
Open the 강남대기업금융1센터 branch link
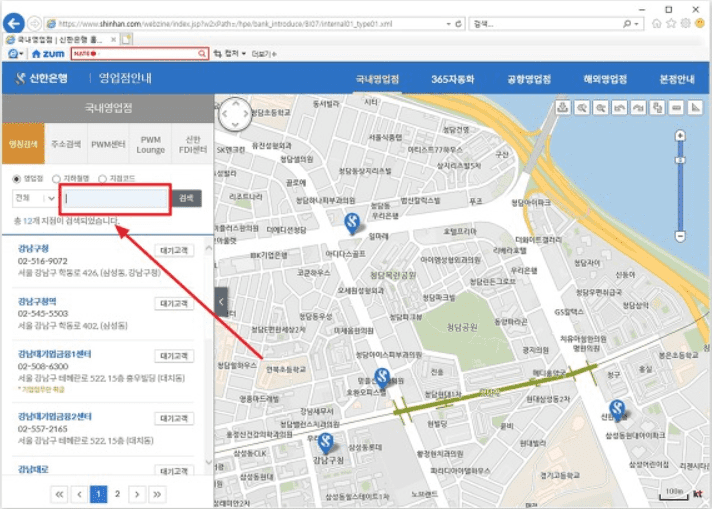tap(54, 354)
